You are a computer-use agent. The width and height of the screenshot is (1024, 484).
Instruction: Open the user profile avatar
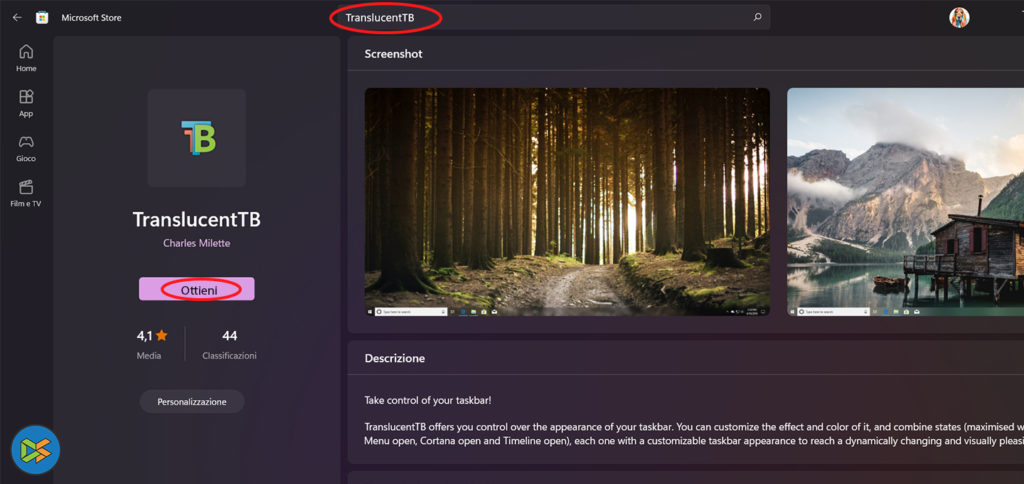coord(959,18)
